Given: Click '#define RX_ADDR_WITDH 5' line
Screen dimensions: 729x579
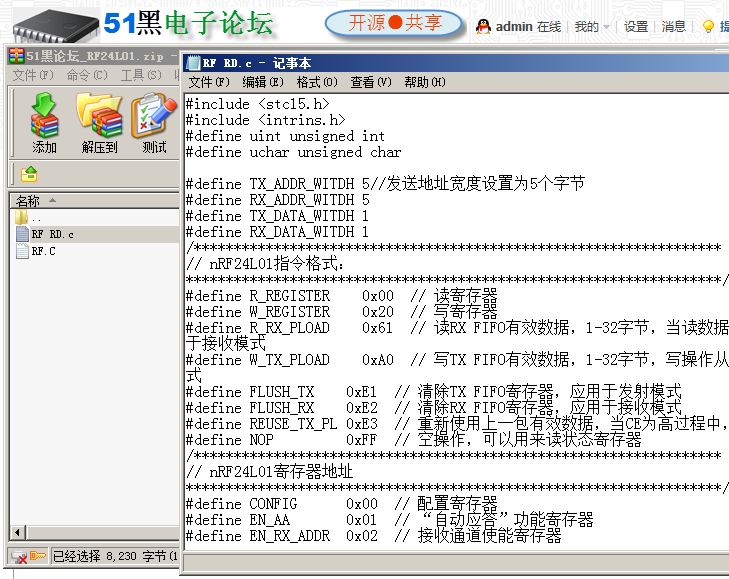Looking at the screenshot, I should coord(278,200).
